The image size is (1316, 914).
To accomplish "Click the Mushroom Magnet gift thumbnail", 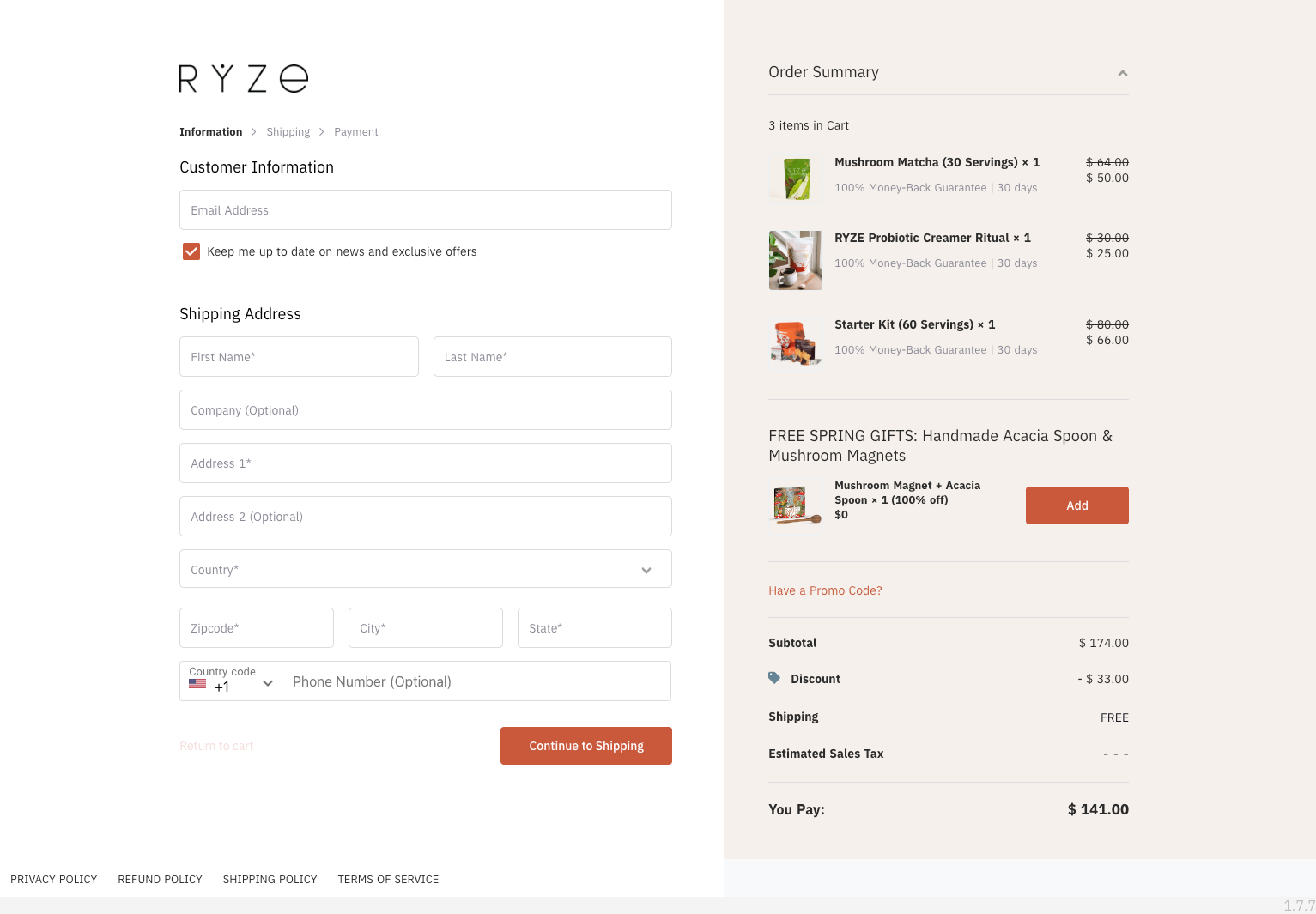I will click(x=796, y=503).
